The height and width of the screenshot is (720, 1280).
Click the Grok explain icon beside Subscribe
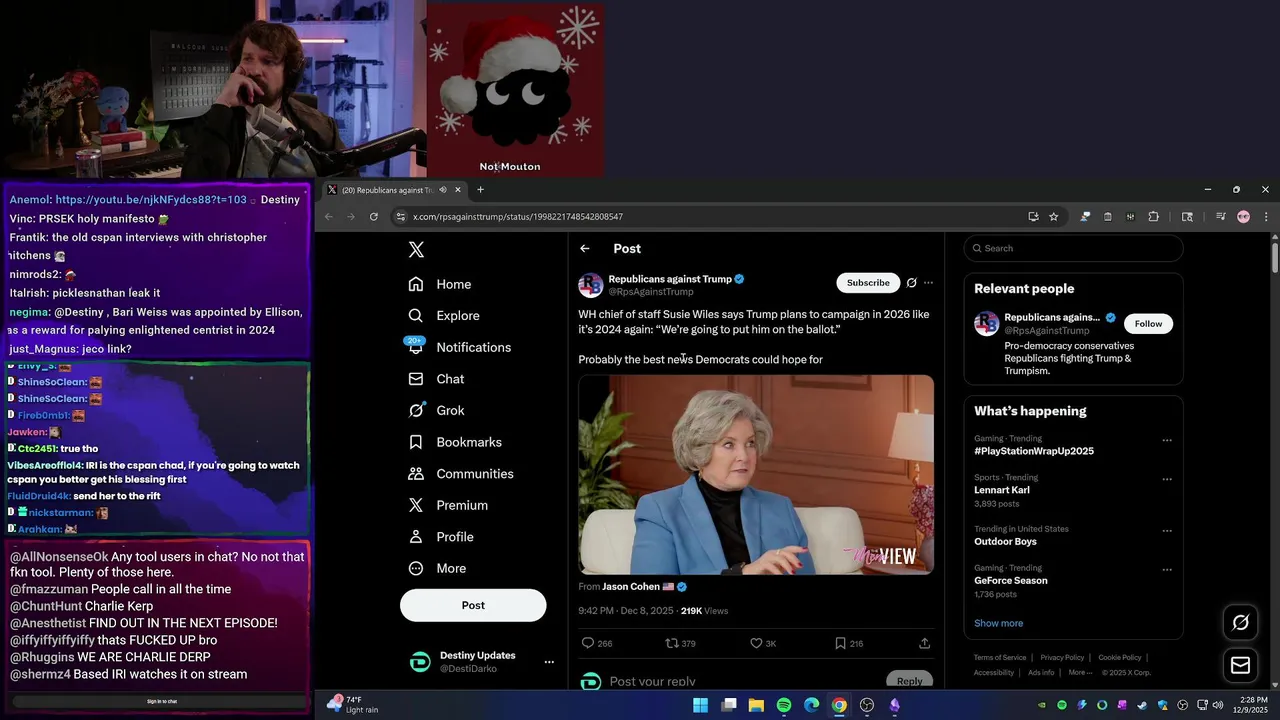coord(911,283)
